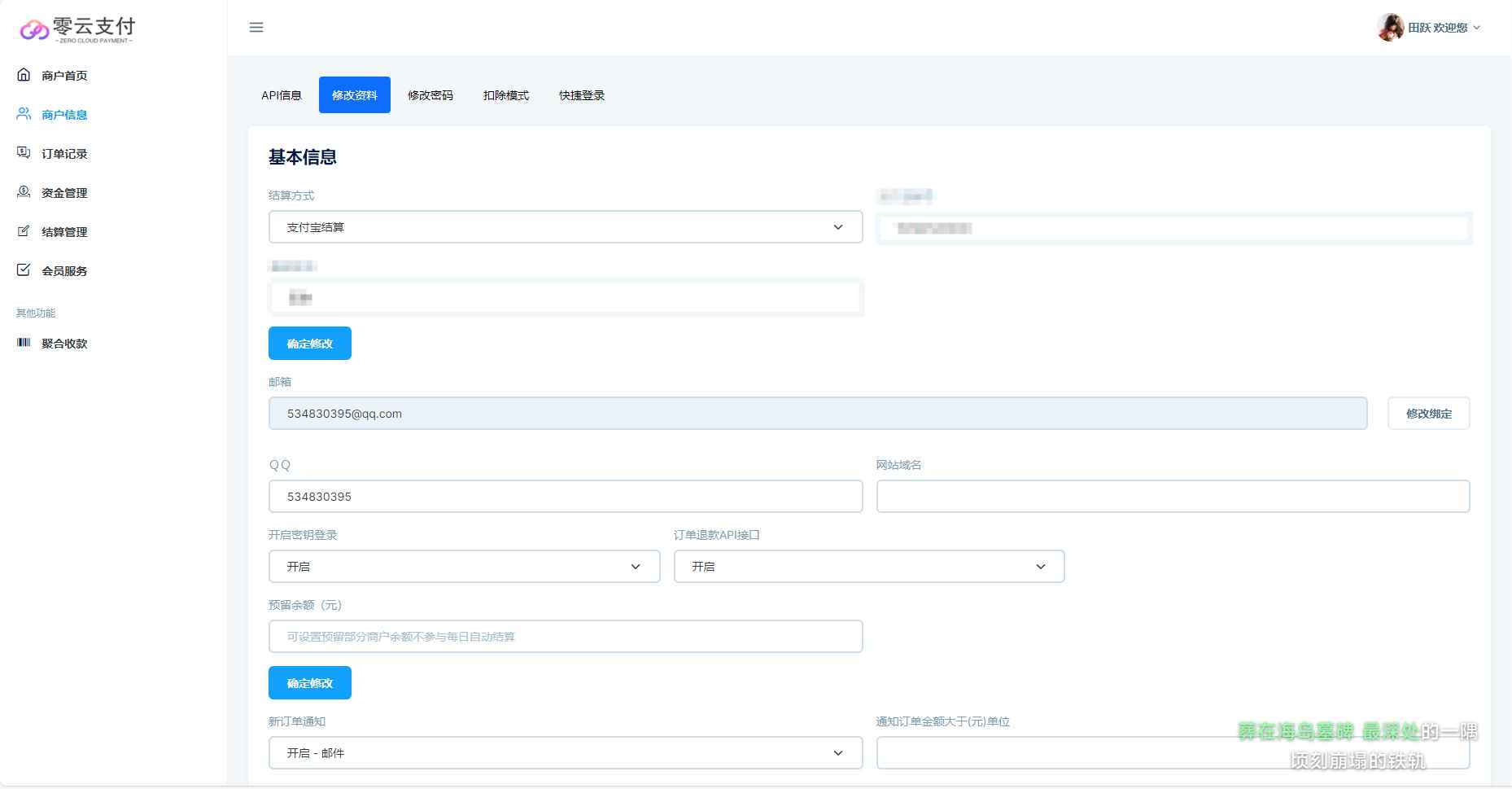This screenshot has height=789, width=1512.
Task: Click 确定修改 button below 预留余额 field
Action: coord(310,683)
